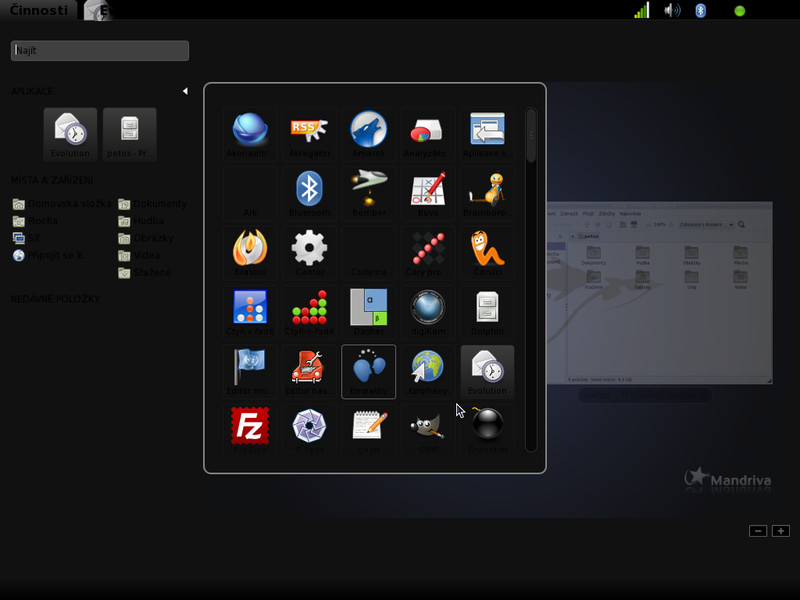Open the Domovská složka place
Viewport: 800px width, 600px height.
point(62,204)
